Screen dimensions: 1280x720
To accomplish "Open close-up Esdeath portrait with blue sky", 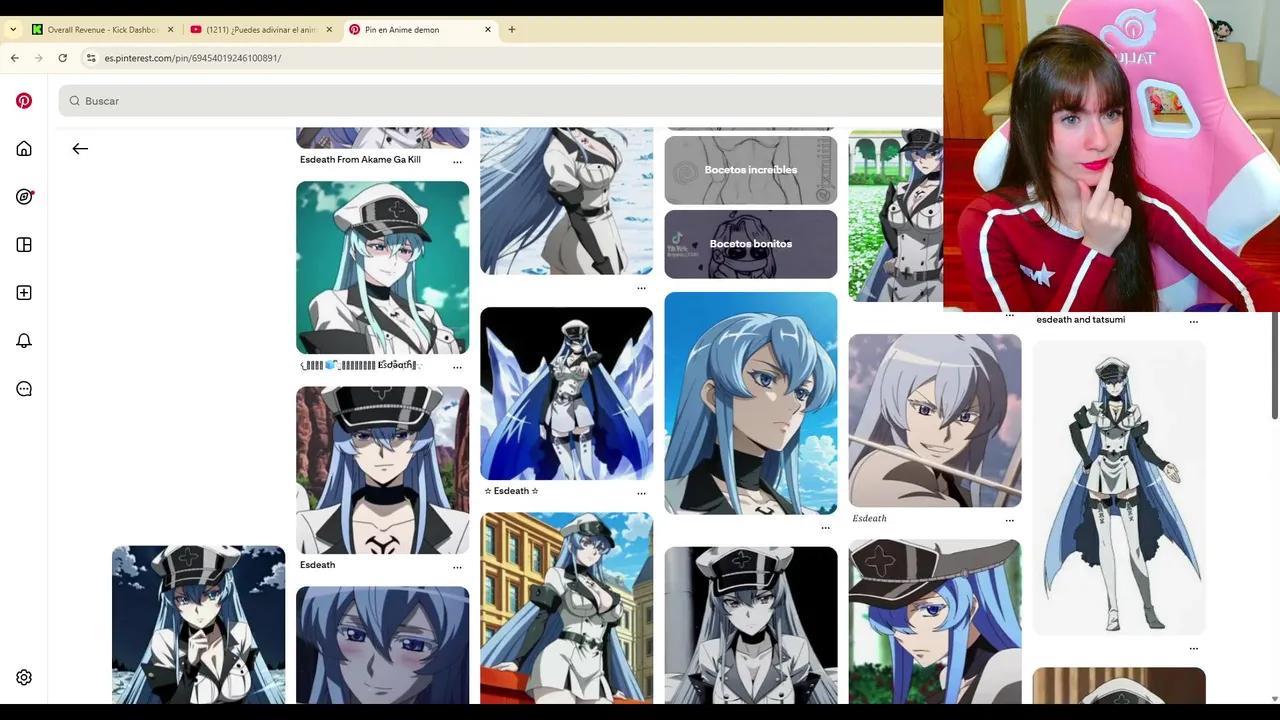I will tap(751, 403).
